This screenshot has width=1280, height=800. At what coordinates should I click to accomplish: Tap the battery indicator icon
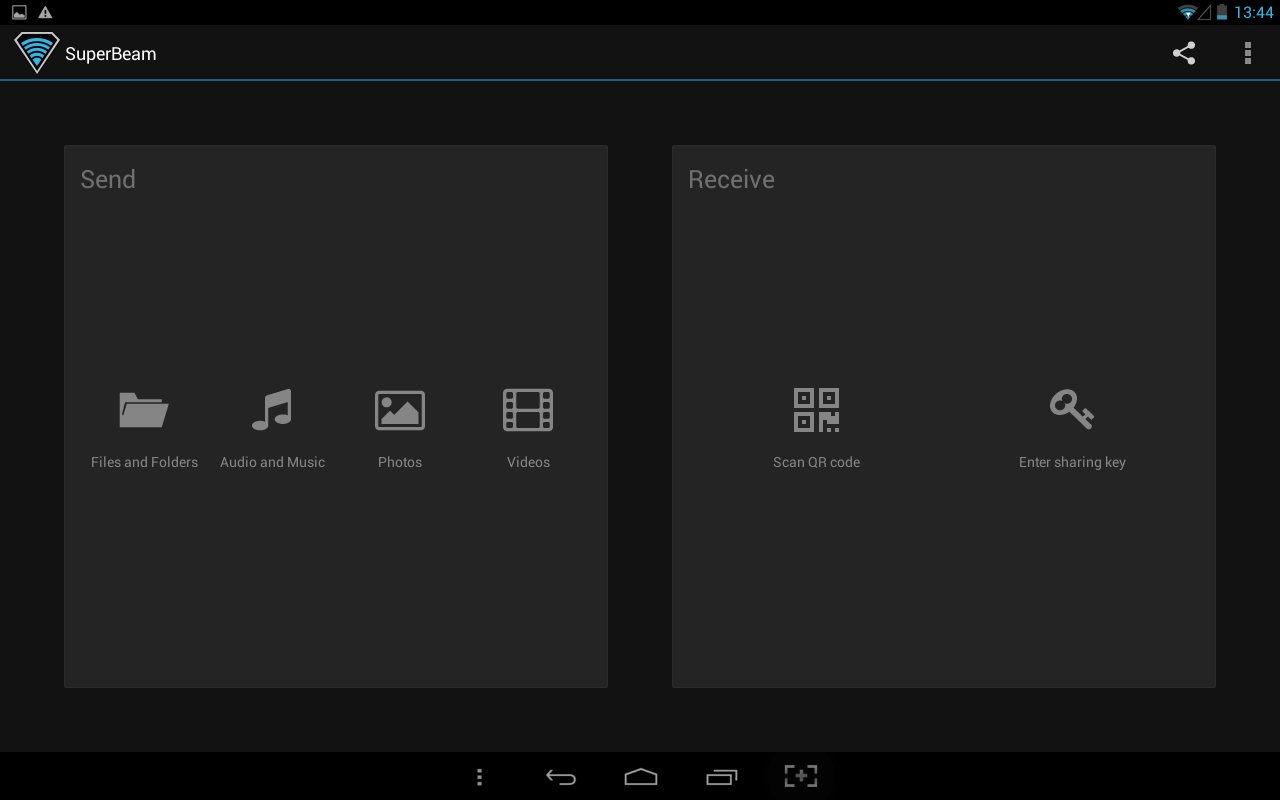pos(1222,12)
